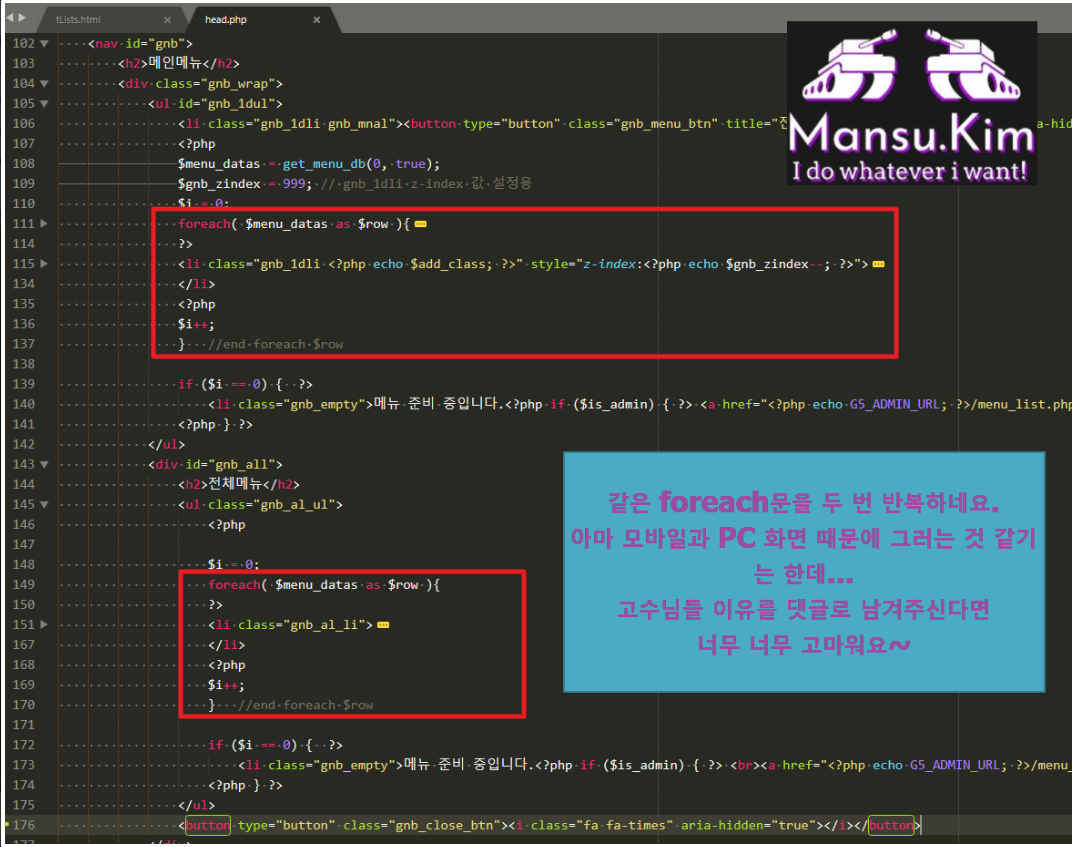Screen dimensions: 1074x847
Task: Click the $i = 0 statement on line 148
Action: click(x=233, y=565)
